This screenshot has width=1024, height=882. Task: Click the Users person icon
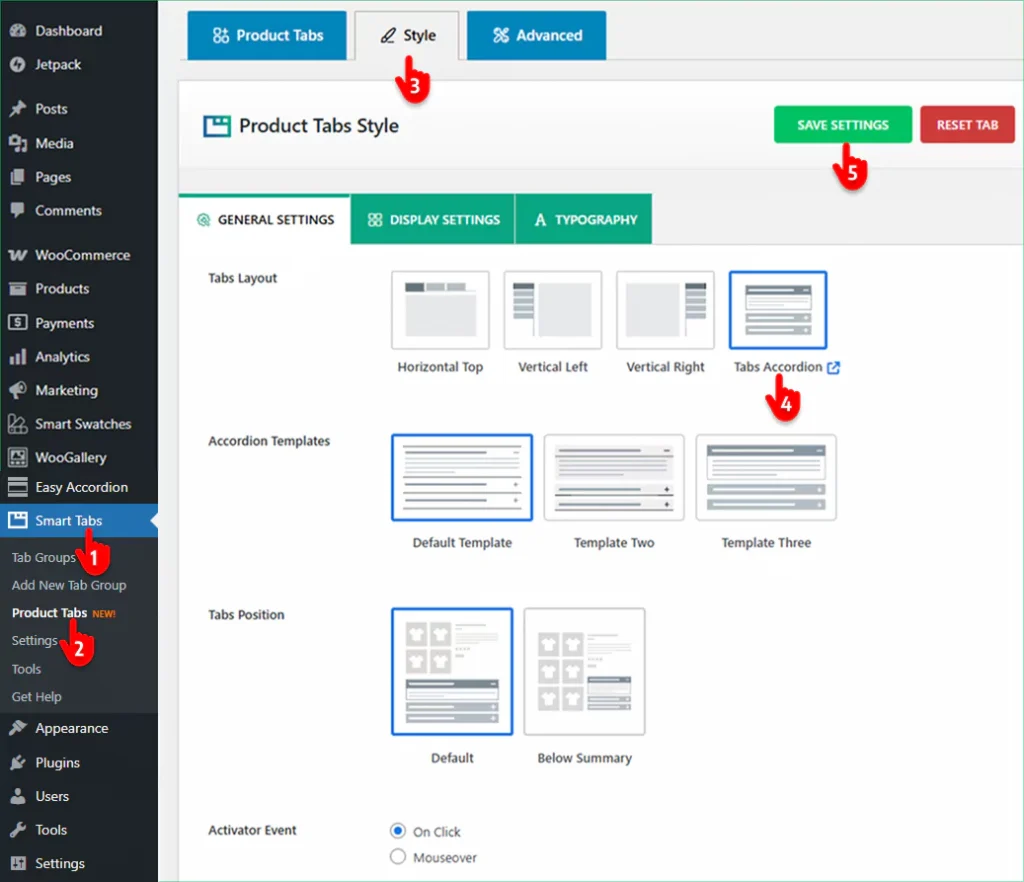point(18,796)
